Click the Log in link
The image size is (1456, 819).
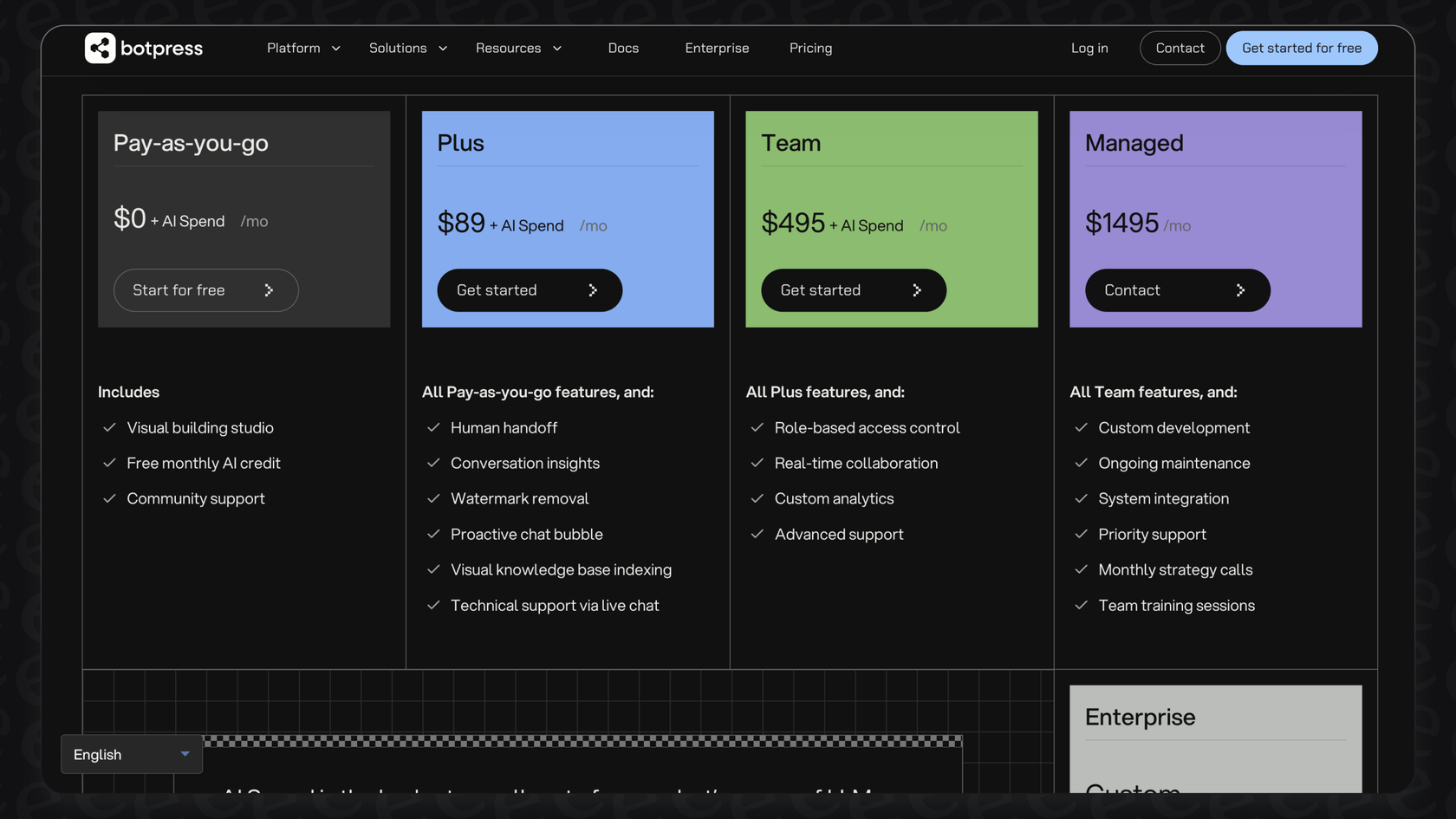pyautogui.click(x=1089, y=49)
